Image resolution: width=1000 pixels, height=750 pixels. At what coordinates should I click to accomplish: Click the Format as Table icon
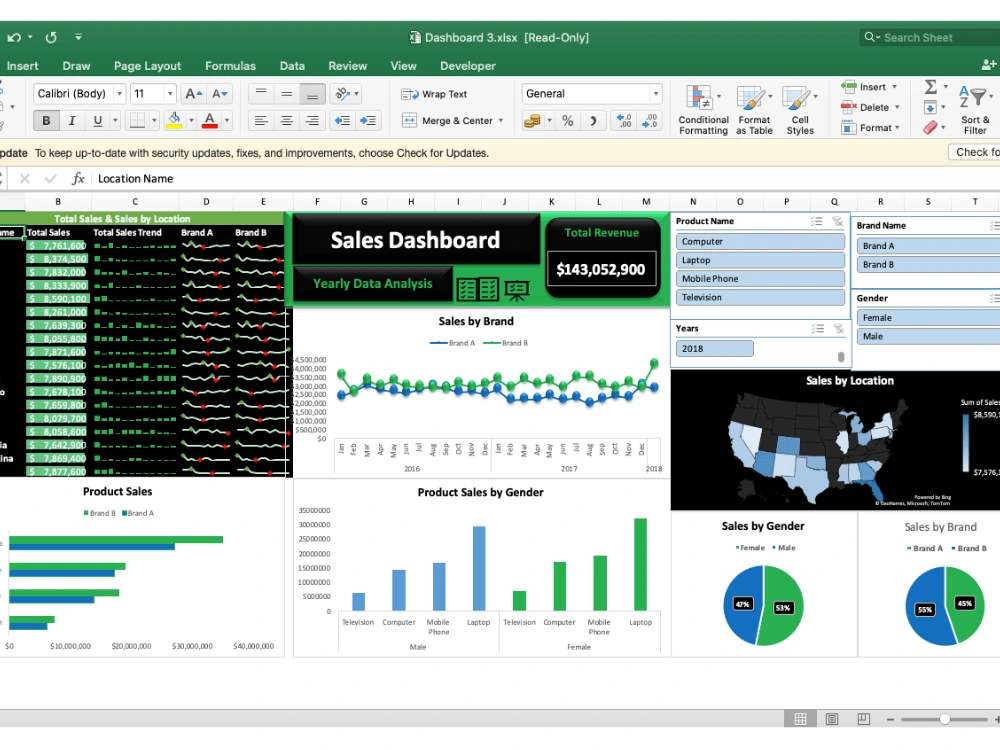[x=754, y=110]
